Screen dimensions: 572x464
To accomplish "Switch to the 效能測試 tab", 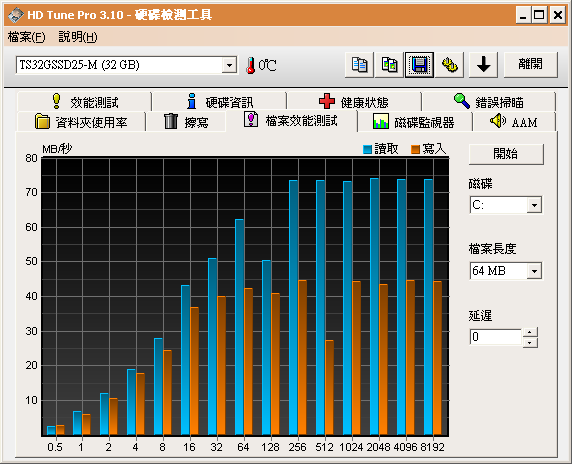I will [84, 102].
